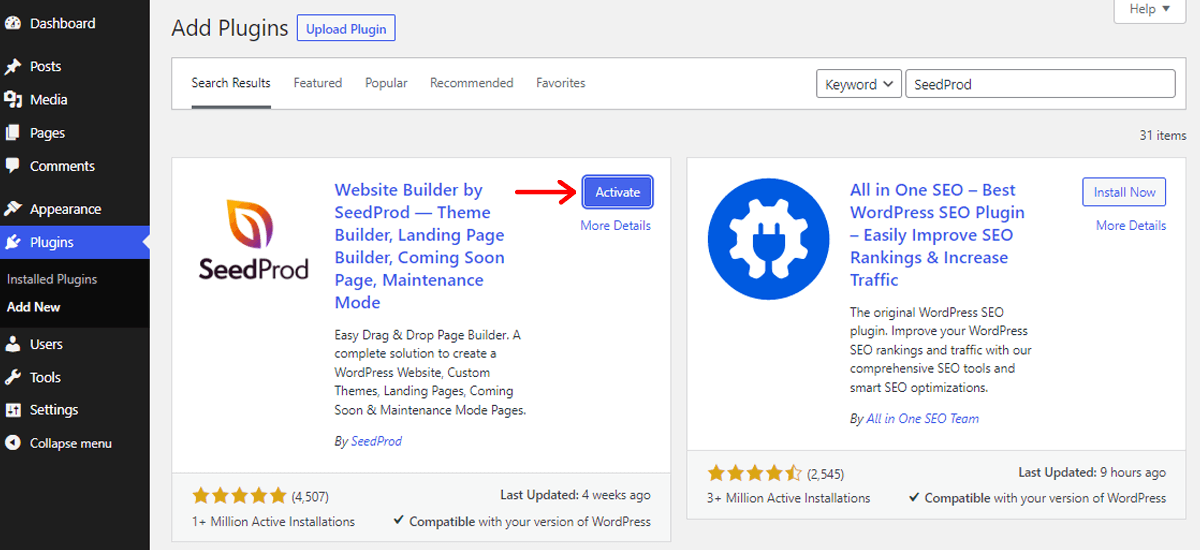Switch to Popular tab
1200x550 pixels.
click(x=386, y=83)
